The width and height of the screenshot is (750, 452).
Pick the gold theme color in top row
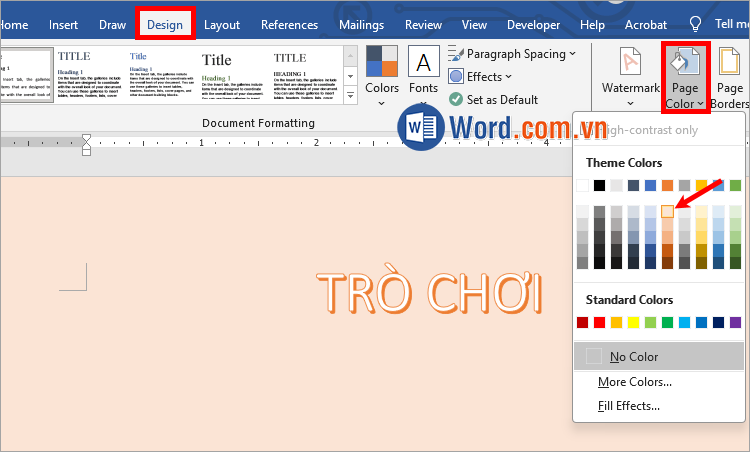(x=701, y=185)
